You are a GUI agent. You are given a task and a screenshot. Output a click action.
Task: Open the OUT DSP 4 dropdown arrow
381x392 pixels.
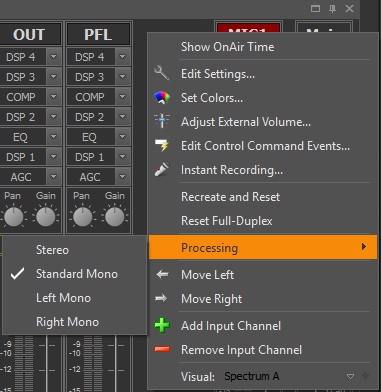54,57
